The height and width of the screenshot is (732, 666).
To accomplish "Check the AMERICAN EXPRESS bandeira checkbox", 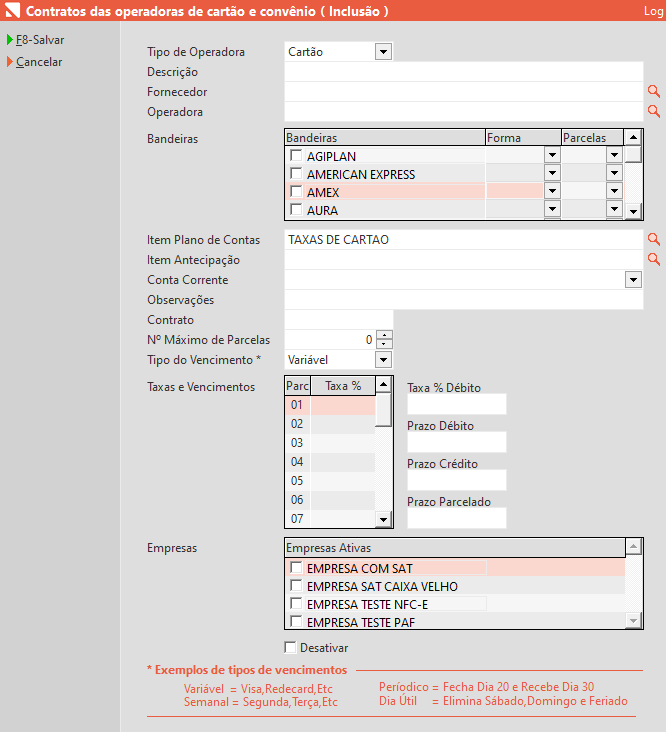I will pyautogui.click(x=296, y=173).
